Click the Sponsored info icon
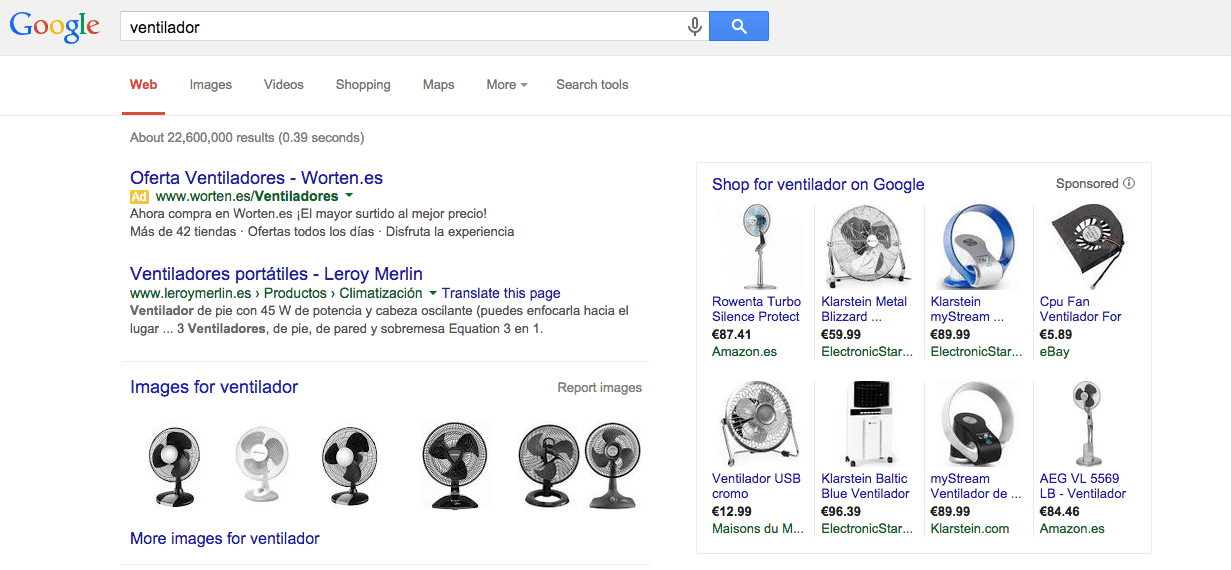Screen dimensions: 1231x570 coord(1129,184)
